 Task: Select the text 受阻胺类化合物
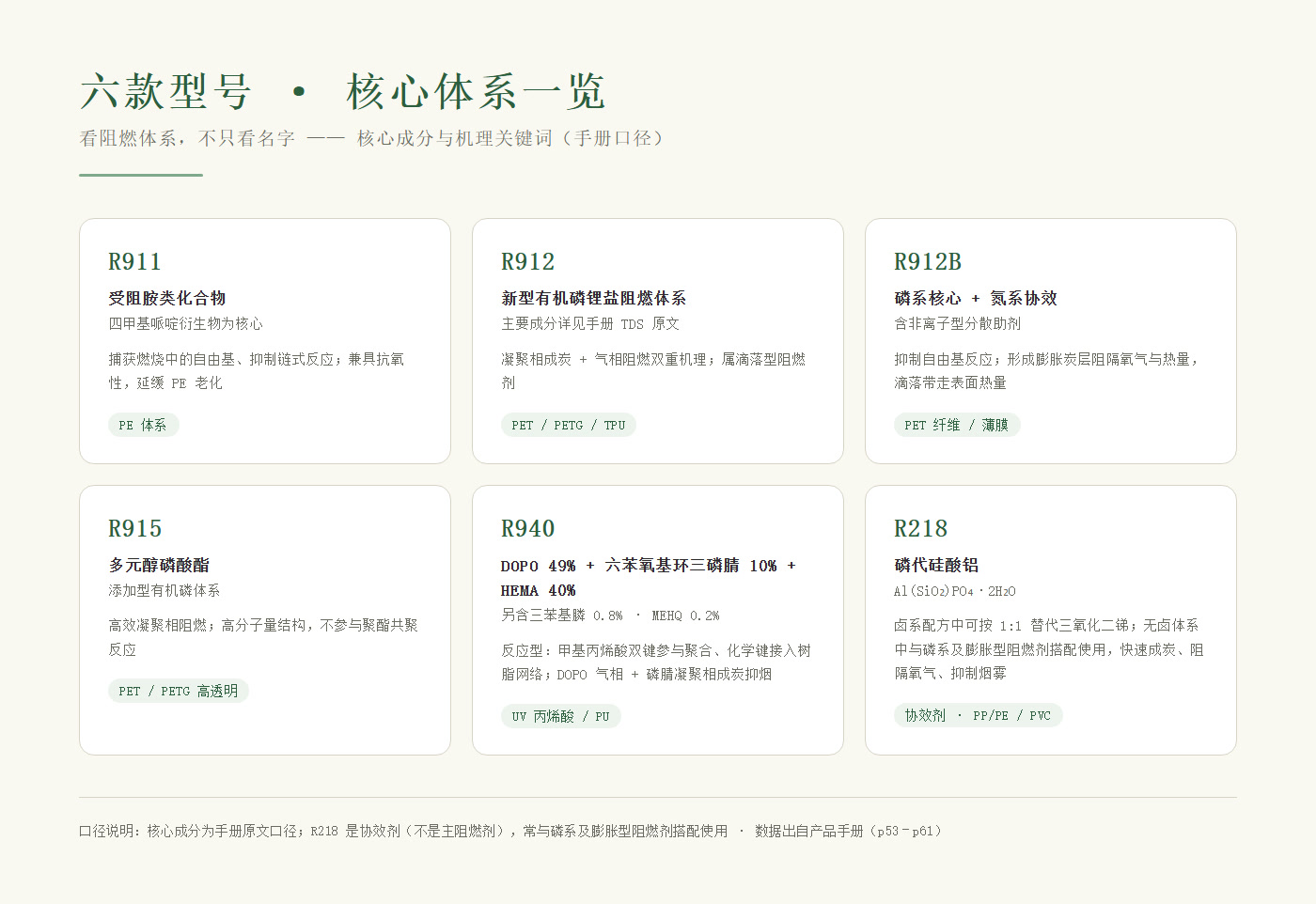pyautogui.click(x=167, y=298)
